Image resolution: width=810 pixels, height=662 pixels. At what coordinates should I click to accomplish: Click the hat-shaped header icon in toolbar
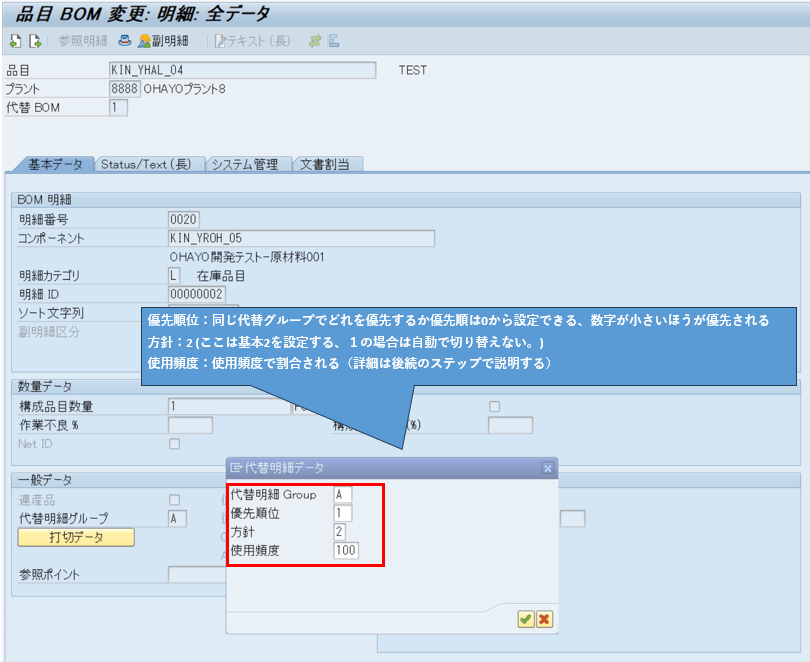[124, 41]
